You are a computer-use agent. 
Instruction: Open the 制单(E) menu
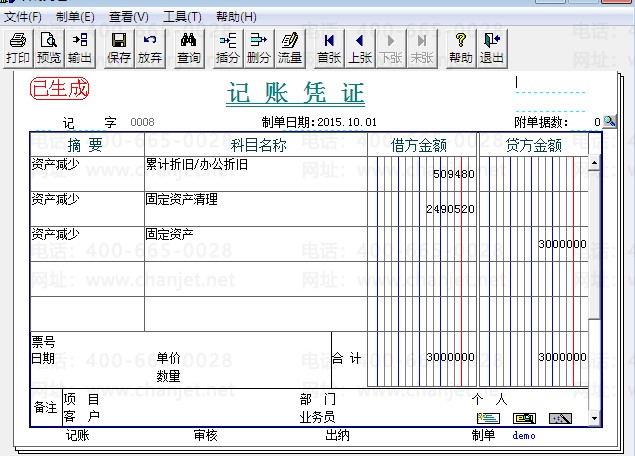click(x=75, y=17)
